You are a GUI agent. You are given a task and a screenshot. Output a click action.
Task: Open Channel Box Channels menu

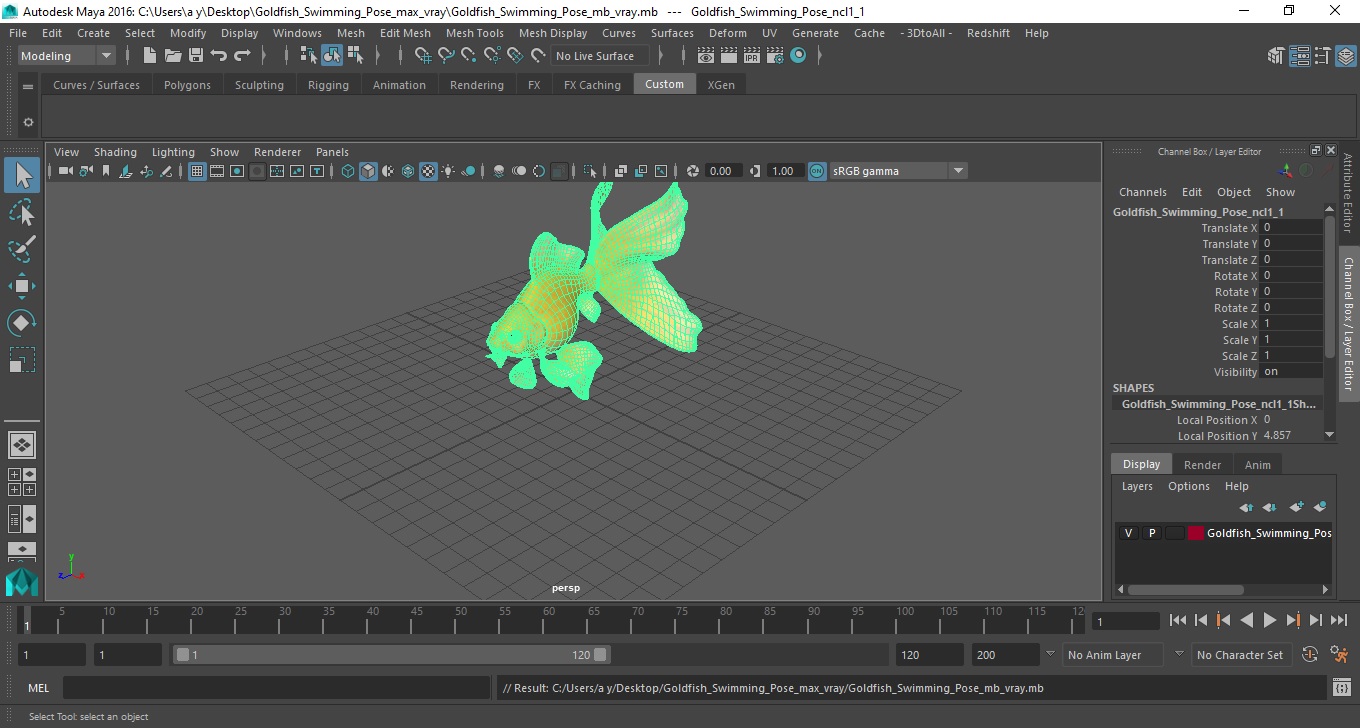[x=1142, y=192]
